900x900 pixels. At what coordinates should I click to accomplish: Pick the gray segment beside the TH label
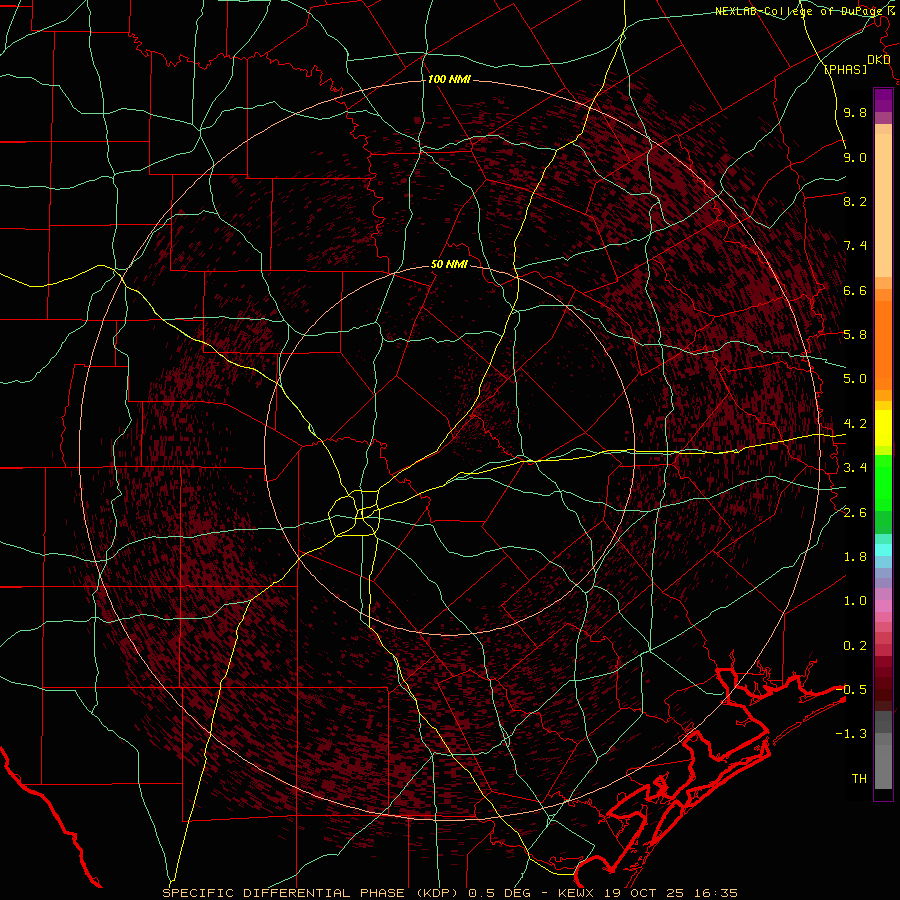[x=883, y=769]
